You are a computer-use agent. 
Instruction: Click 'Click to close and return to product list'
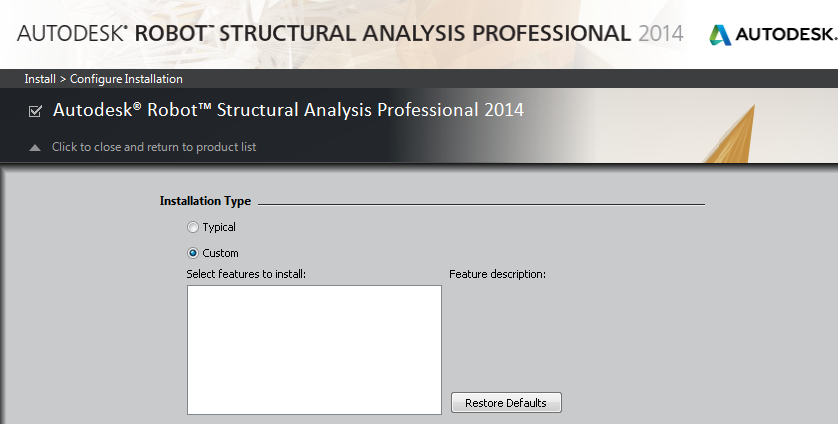tap(154, 147)
